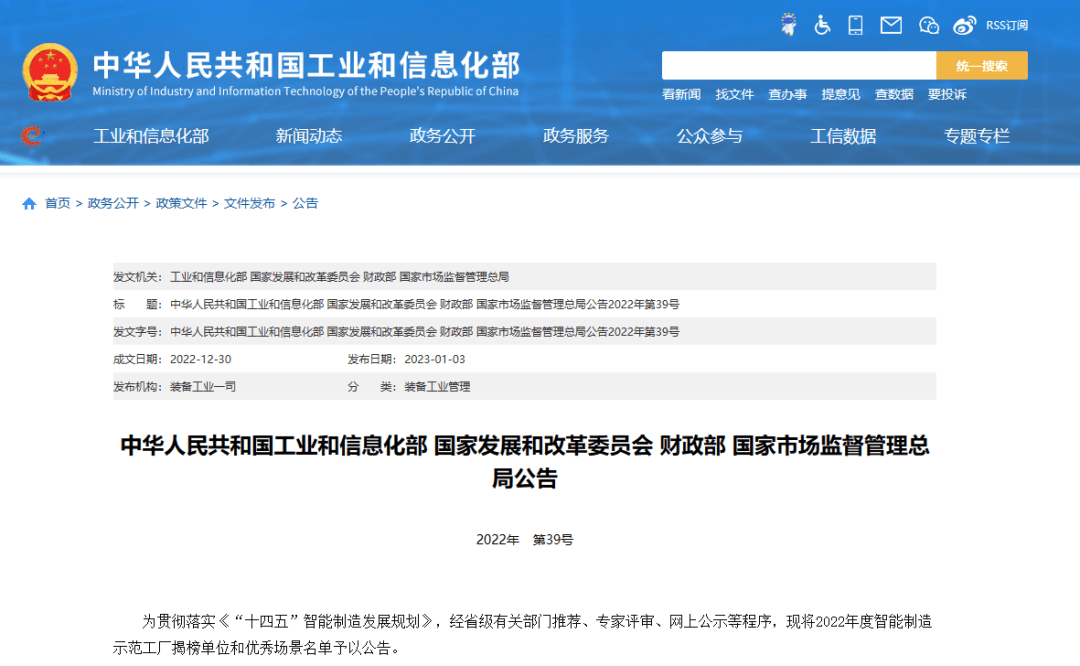Go to 工信数据 in navigation bar
This screenshot has height=666, width=1080.
(x=843, y=136)
